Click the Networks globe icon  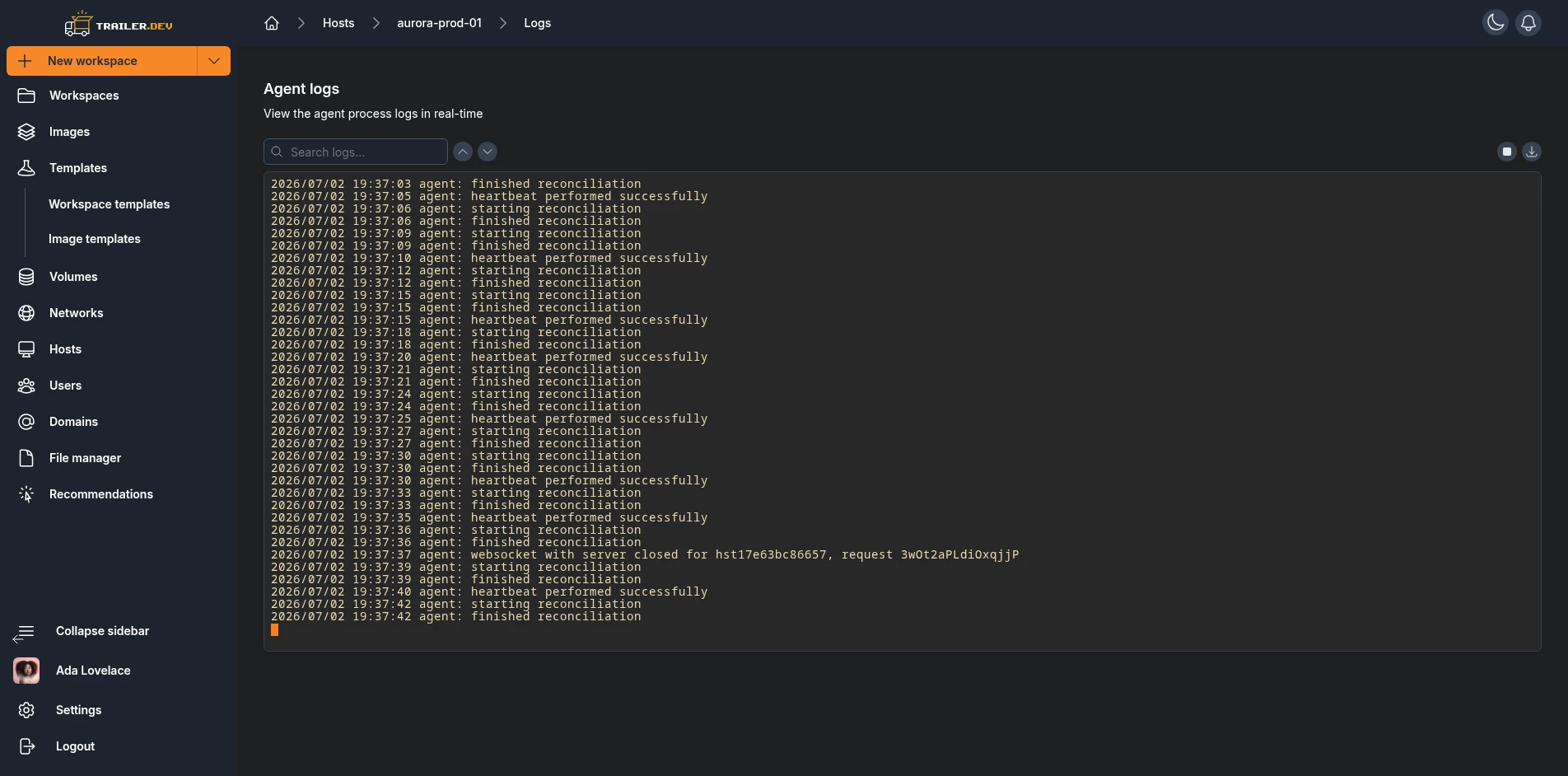[x=26, y=313]
